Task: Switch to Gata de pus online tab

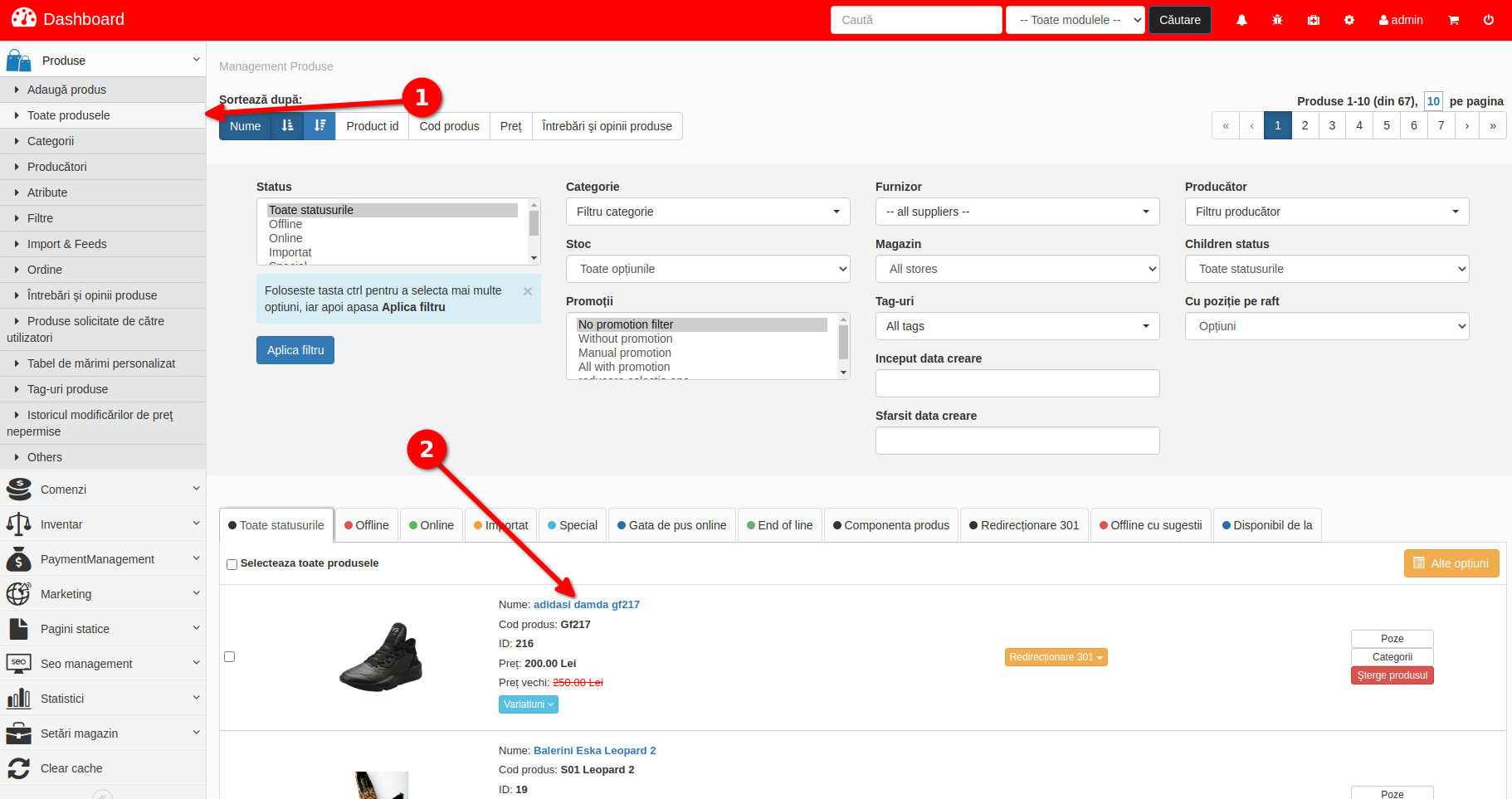Action: (672, 525)
